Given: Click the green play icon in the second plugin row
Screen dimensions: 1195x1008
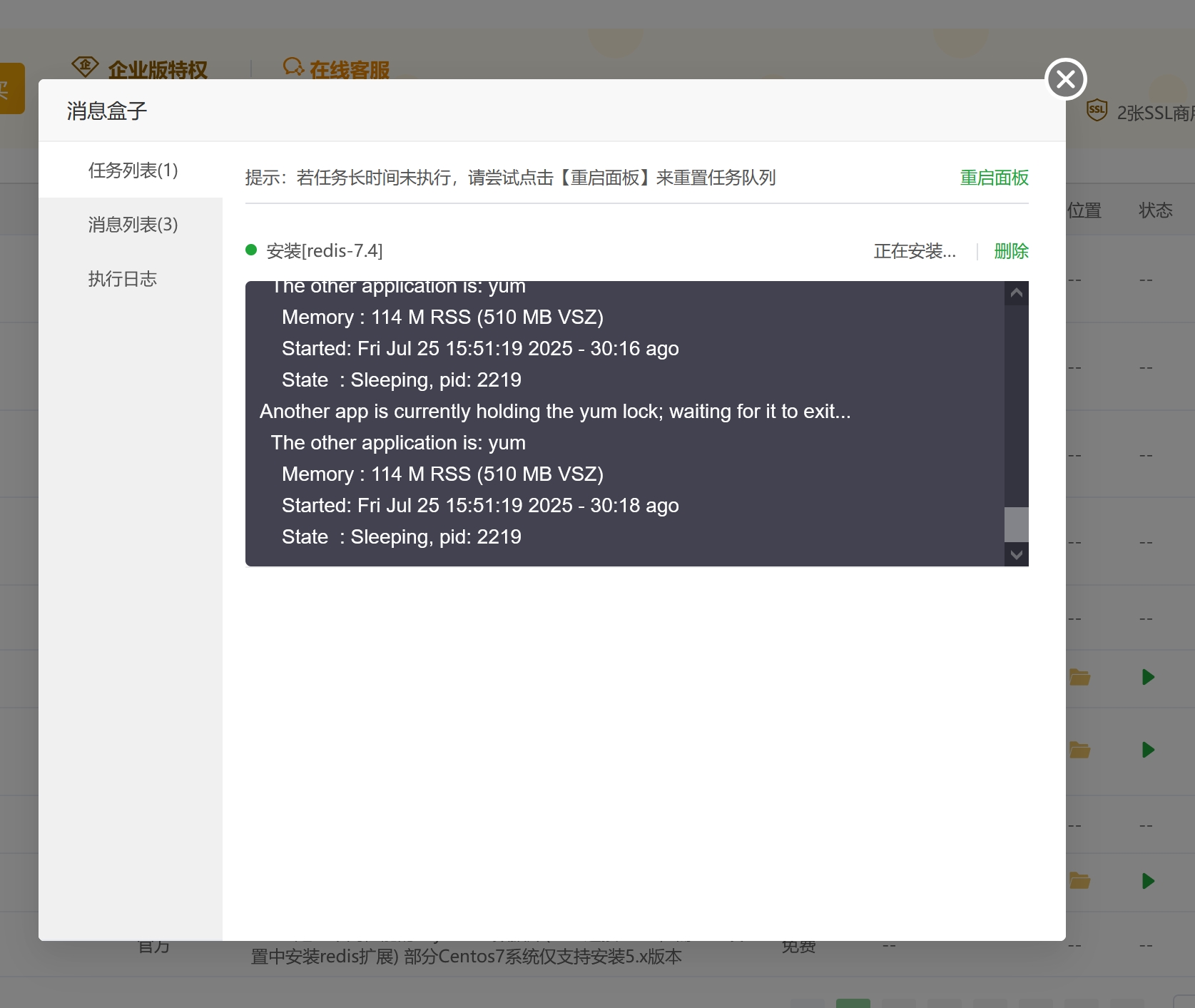Looking at the screenshot, I should [x=1147, y=750].
